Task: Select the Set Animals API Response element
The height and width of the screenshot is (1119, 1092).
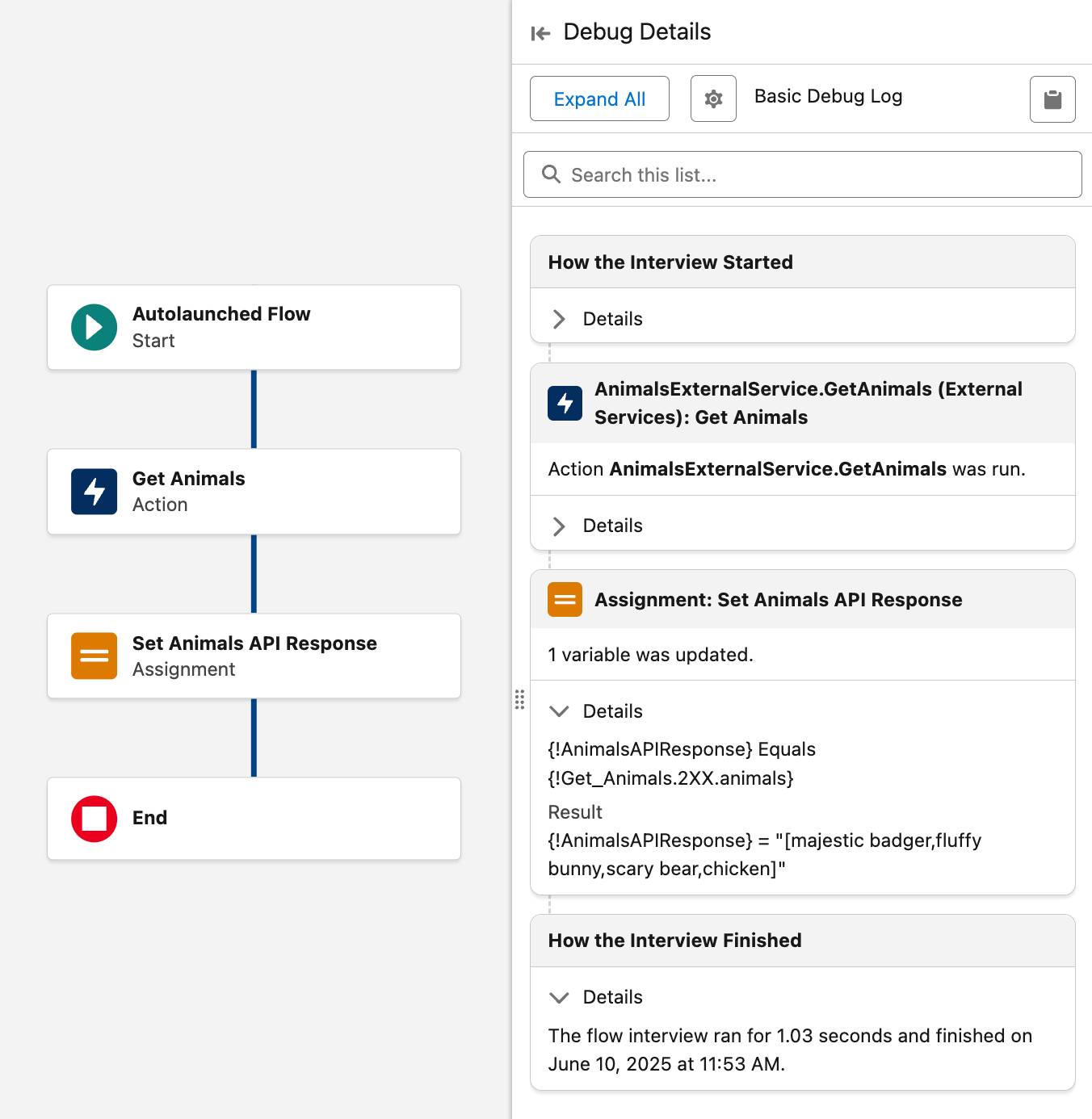Action: [x=254, y=656]
